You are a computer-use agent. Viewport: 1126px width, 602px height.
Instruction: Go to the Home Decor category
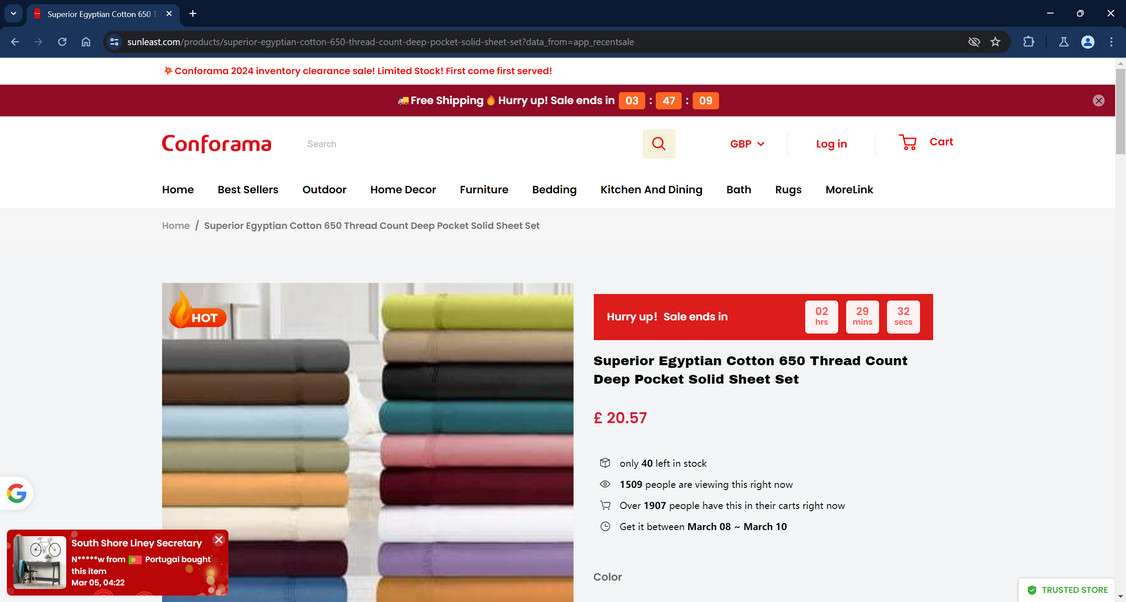coord(403,190)
